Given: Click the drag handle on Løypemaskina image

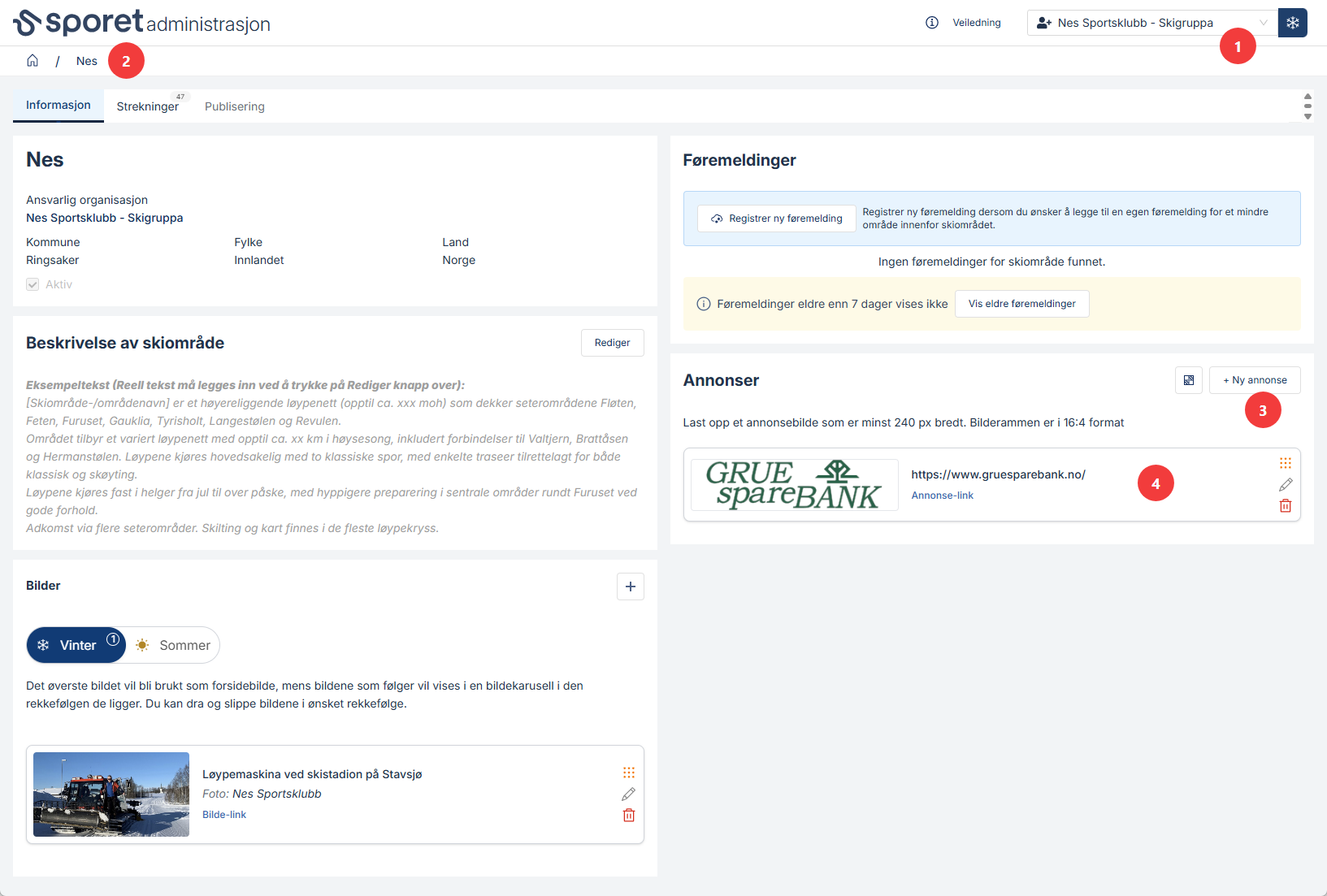Looking at the screenshot, I should (x=629, y=773).
